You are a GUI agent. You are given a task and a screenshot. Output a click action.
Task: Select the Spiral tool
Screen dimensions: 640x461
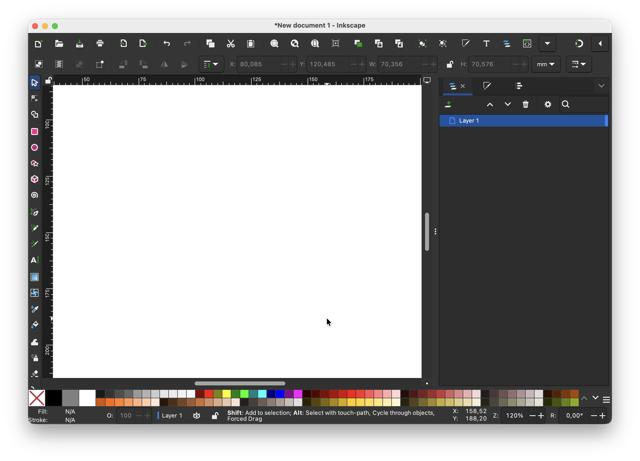click(x=35, y=195)
